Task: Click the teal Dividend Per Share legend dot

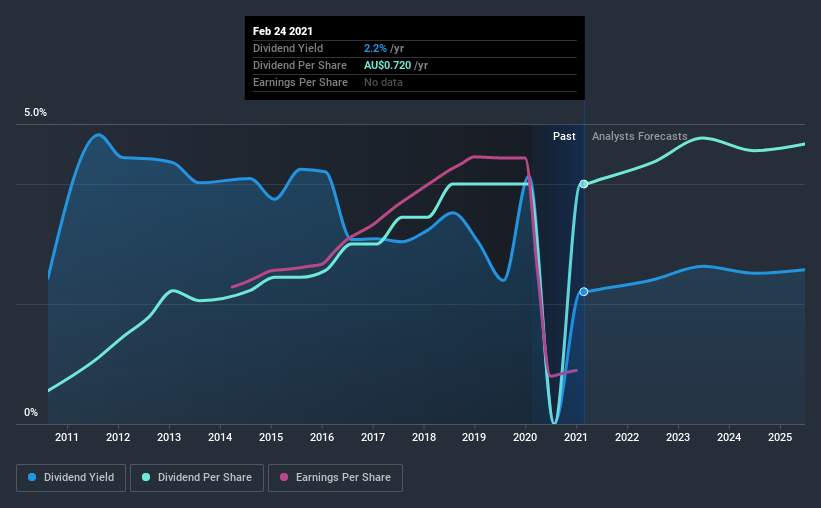Action: click(x=146, y=477)
